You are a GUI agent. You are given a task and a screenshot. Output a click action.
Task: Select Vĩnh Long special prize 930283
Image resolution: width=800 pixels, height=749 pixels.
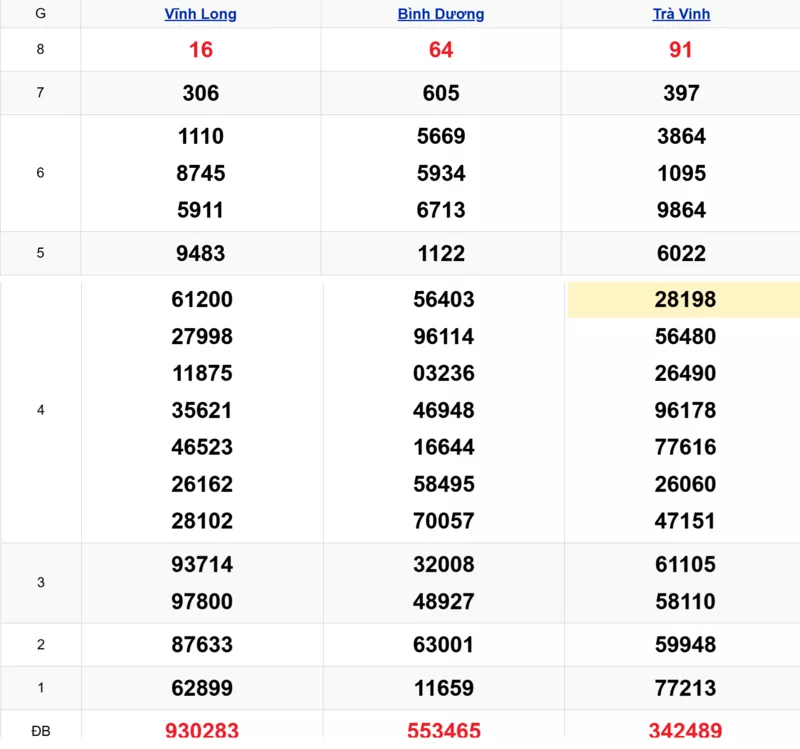(x=201, y=731)
